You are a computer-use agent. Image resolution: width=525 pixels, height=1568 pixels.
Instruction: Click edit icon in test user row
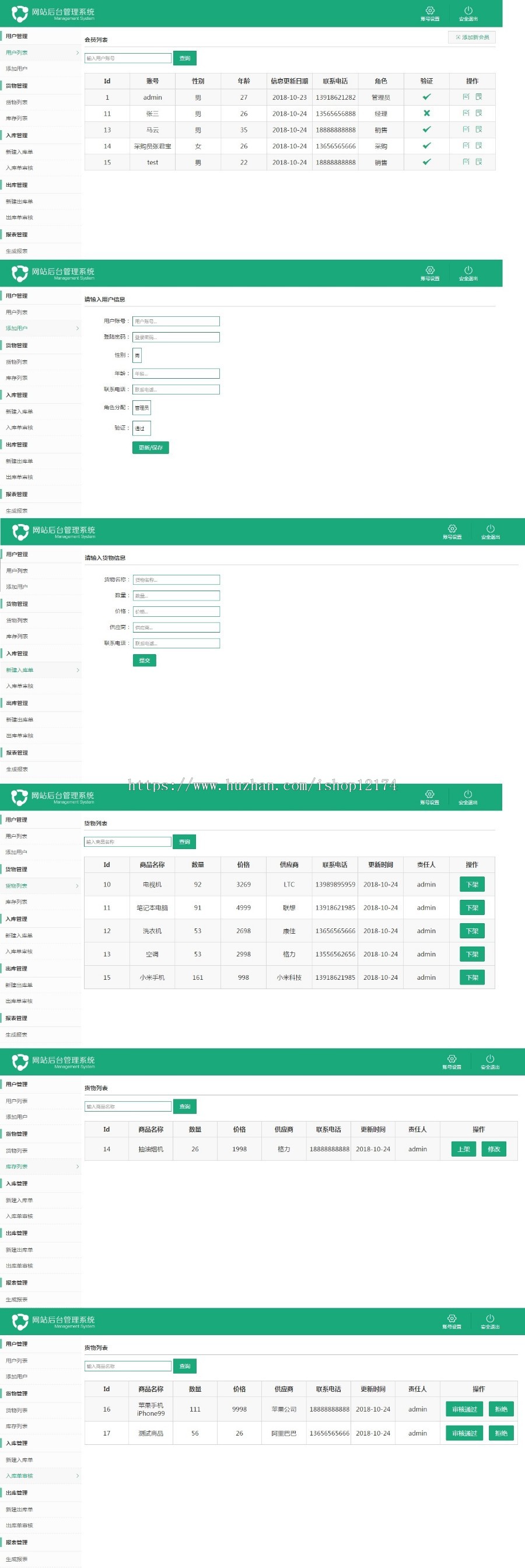click(466, 162)
